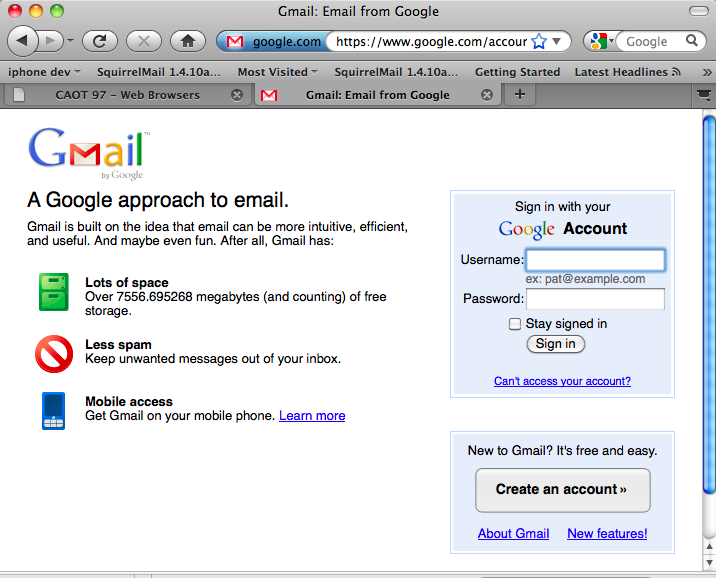The width and height of the screenshot is (716, 578).
Task: Click the 'Less spam' heading
Action: (118, 345)
